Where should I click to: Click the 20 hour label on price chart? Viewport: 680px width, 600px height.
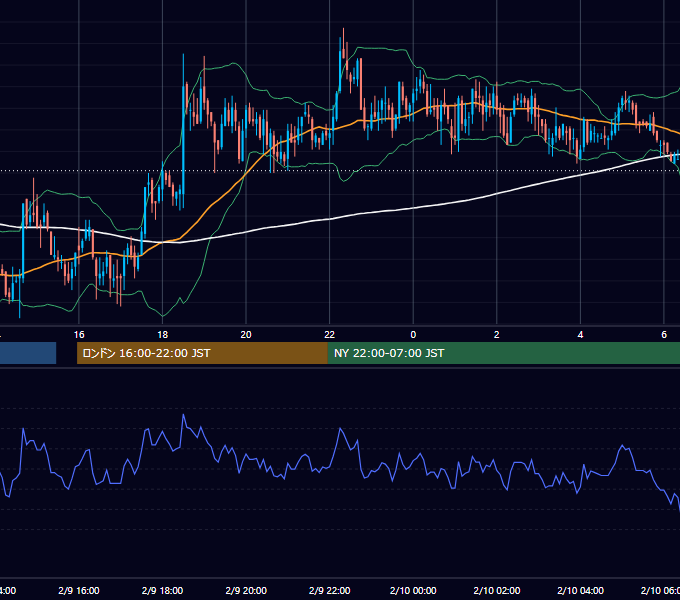click(246, 335)
